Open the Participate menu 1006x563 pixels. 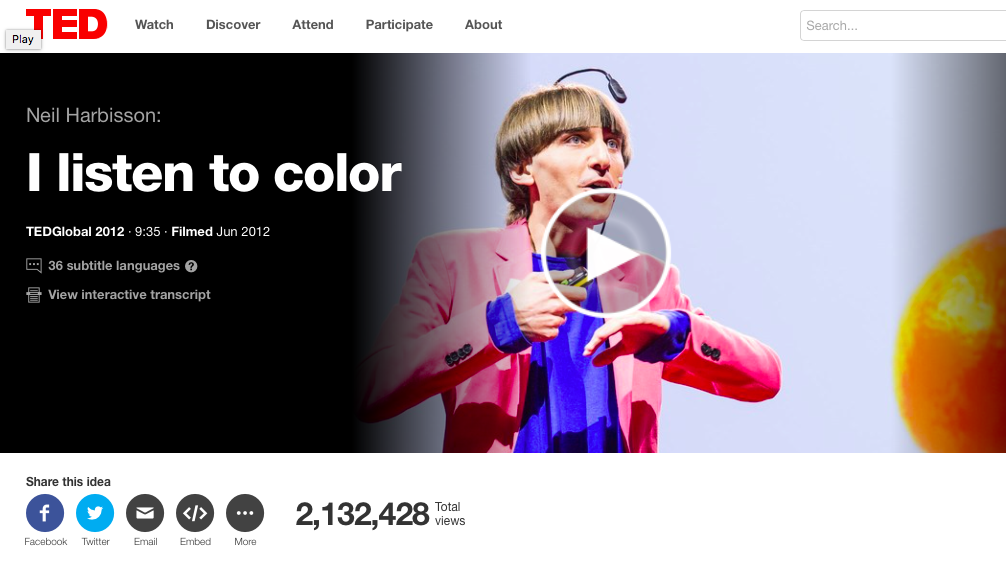point(399,24)
